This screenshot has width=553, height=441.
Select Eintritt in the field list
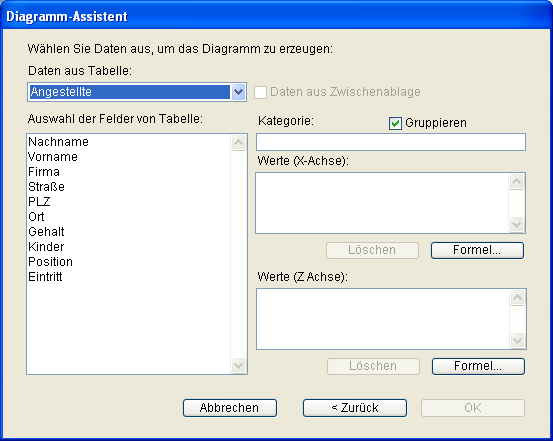tap(45, 277)
